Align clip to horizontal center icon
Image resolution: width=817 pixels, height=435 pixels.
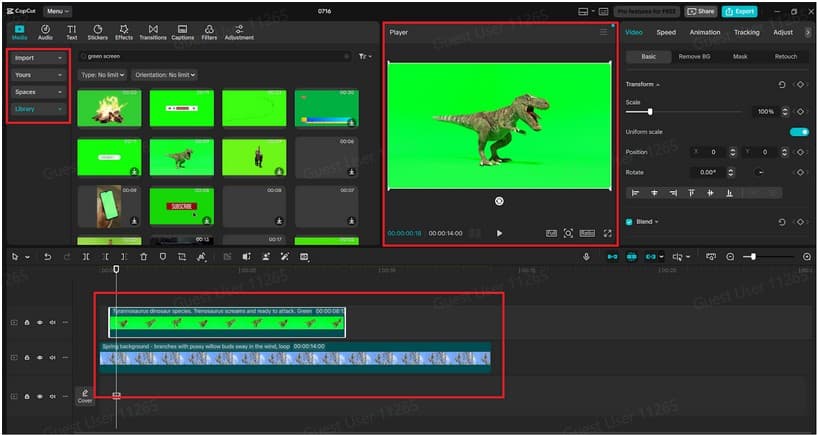(x=654, y=193)
